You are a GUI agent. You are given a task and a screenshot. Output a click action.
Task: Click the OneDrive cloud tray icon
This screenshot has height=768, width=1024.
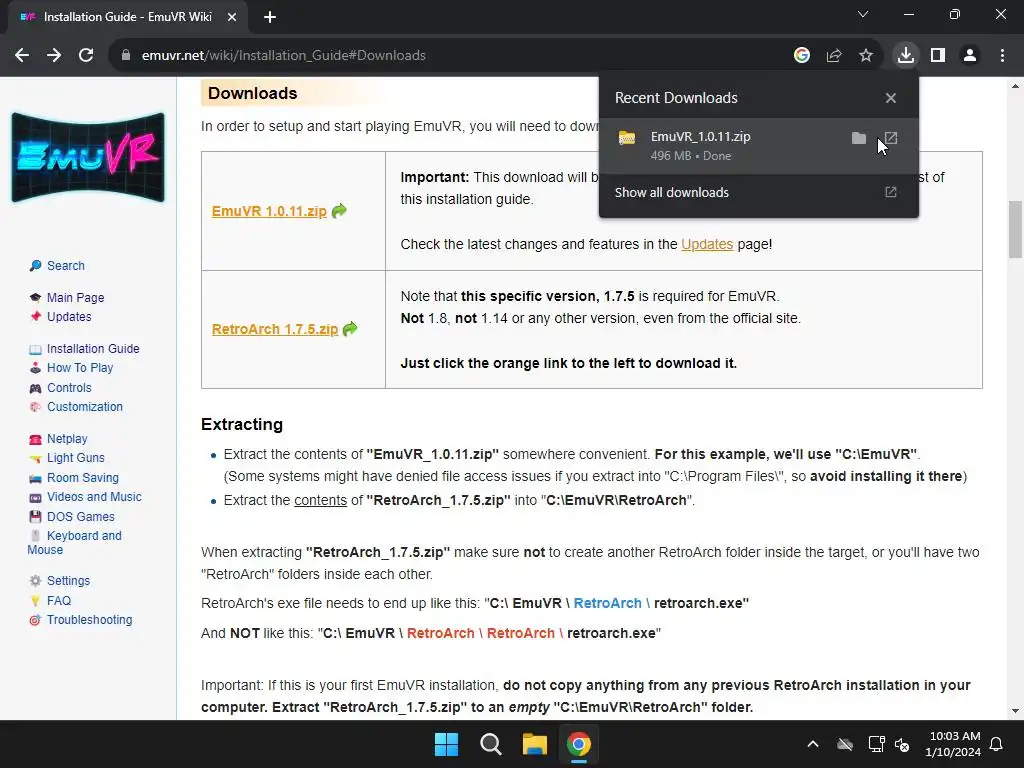tap(845, 744)
